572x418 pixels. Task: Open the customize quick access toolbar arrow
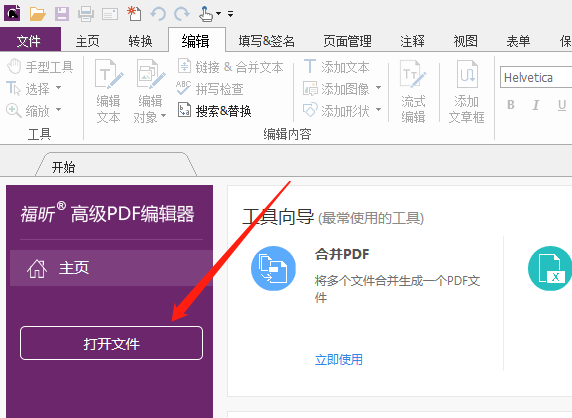point(230,14)
